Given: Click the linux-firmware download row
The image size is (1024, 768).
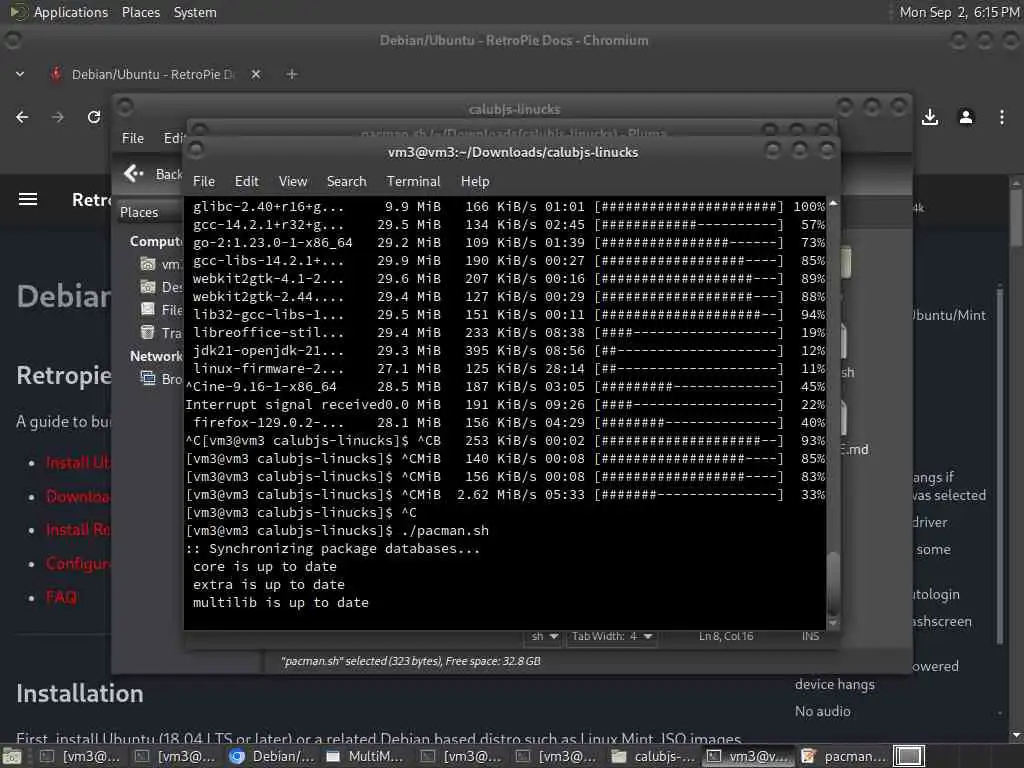Looking at the screenshot, I should coord(505,368).
